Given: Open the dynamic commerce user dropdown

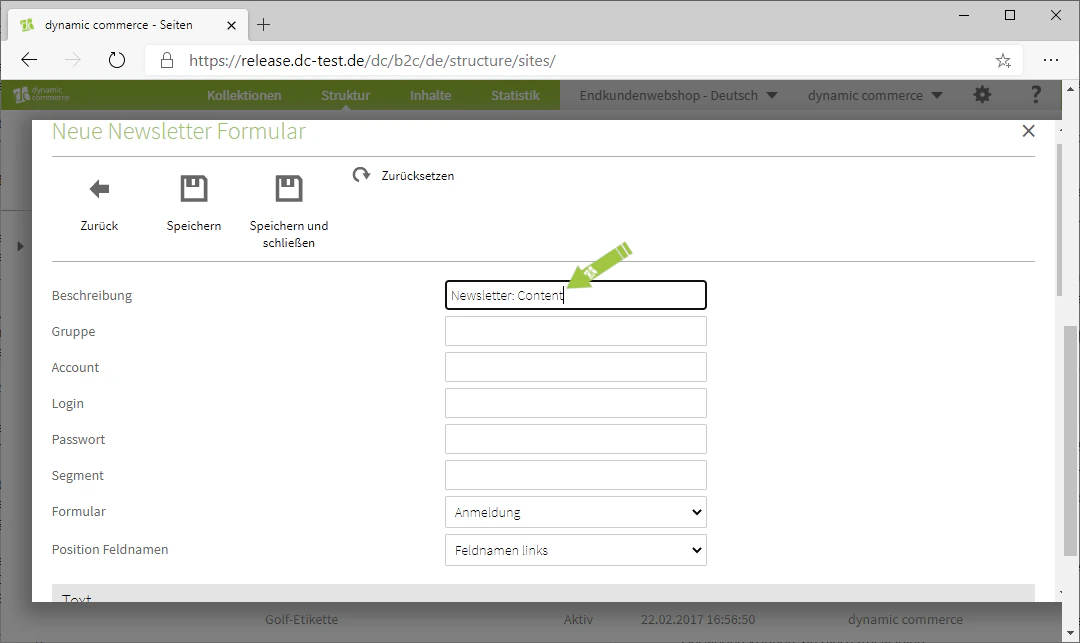Looking at the screenshot, I should pyautogui.click(x=875, y=96).
